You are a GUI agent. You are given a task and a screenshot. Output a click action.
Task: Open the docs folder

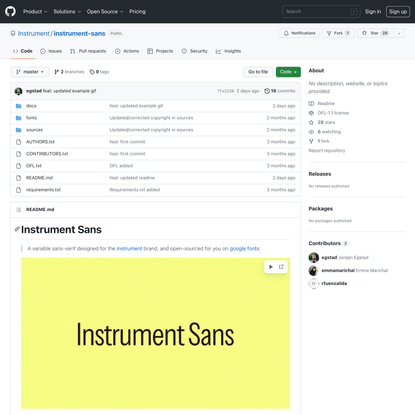click(31, 106)
